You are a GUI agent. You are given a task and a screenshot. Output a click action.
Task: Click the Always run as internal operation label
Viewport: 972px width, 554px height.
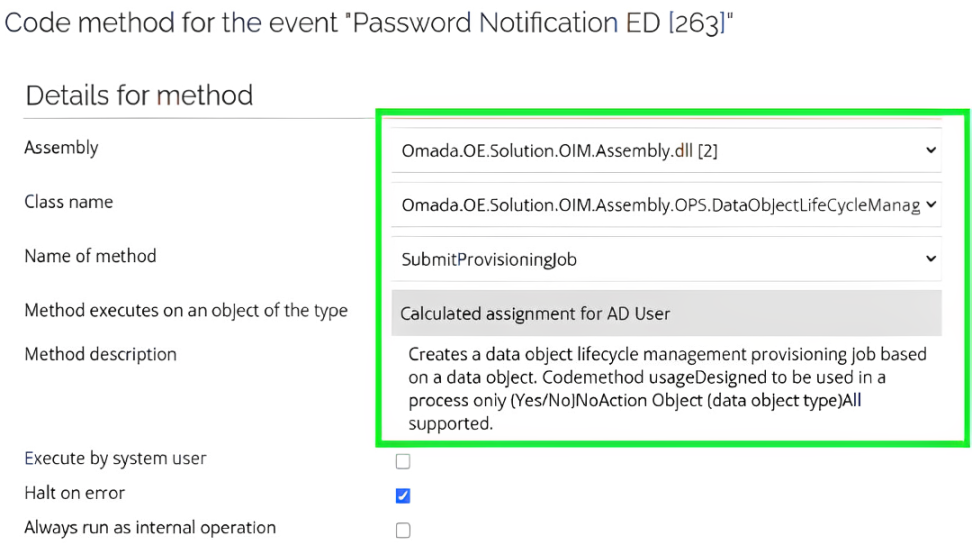click(150, 527)
